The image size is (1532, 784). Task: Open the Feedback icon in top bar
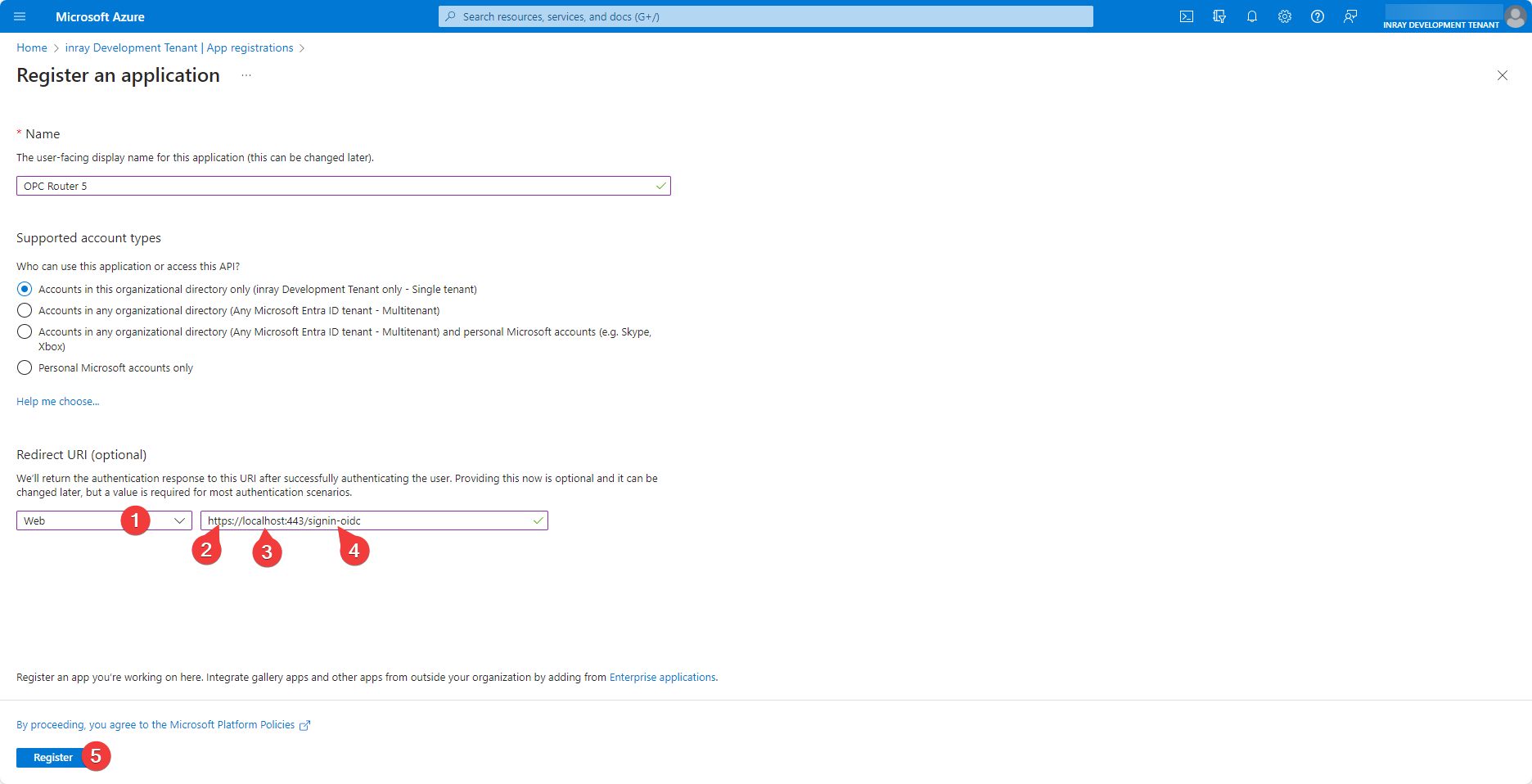[x=1350, y=16]
